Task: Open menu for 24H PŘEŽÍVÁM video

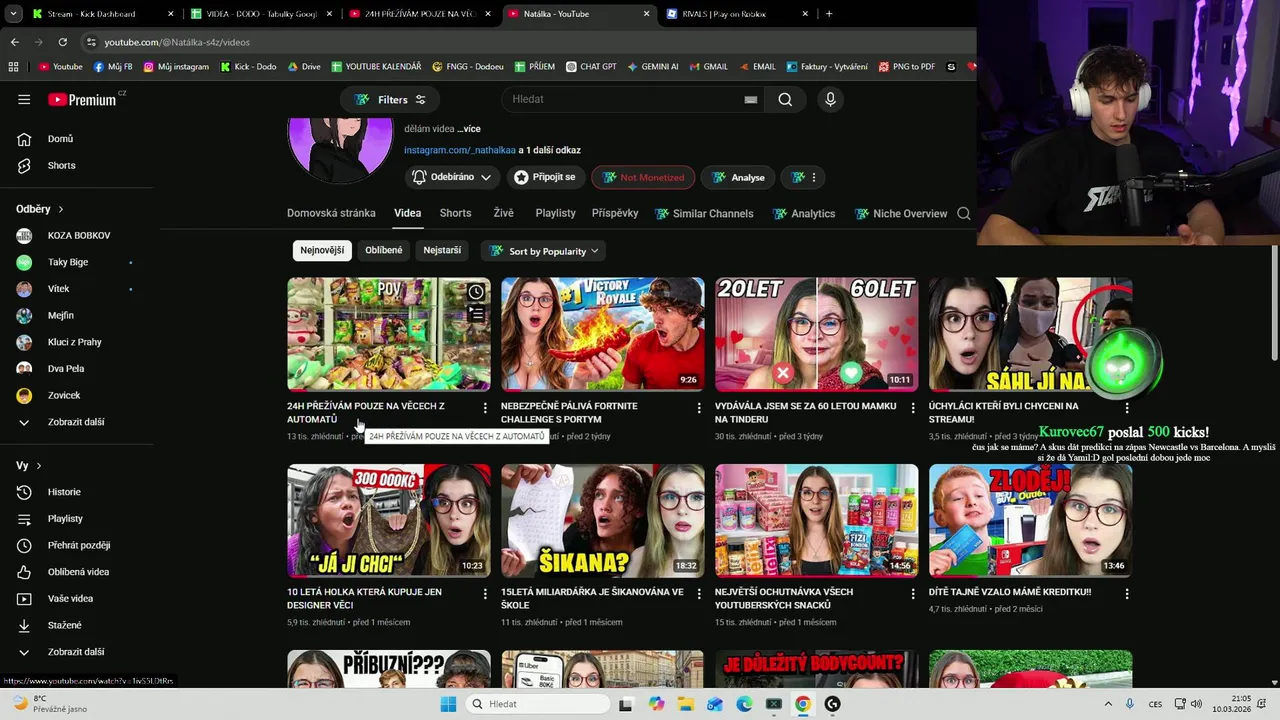Action: point(485,408)
